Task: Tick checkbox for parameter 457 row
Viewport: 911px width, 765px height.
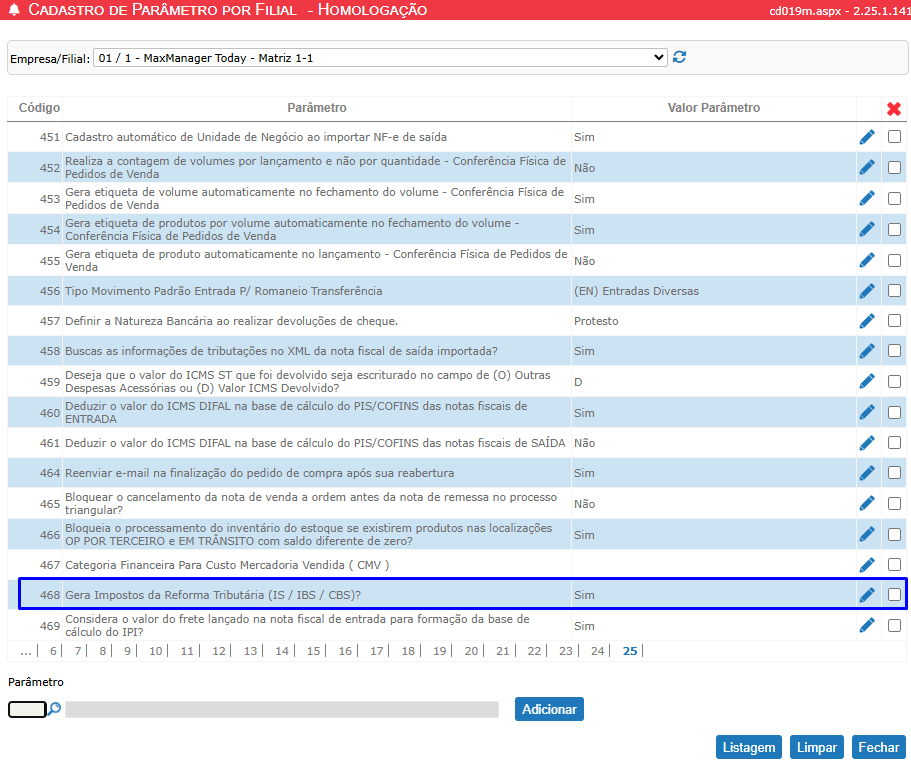Action: pyautogui.click(x=894, y=321)
